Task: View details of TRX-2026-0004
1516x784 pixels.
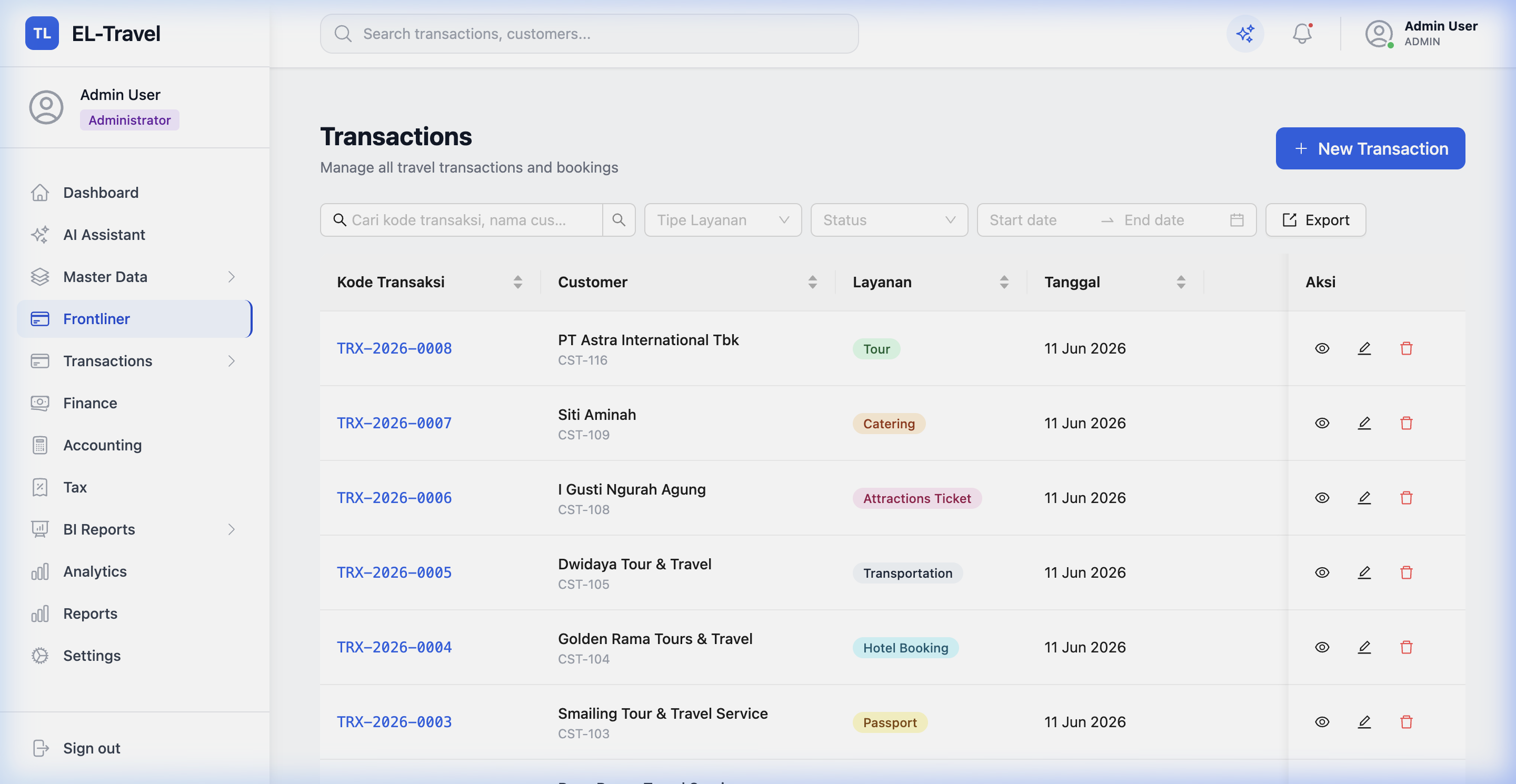Action: click(1322, 647)
